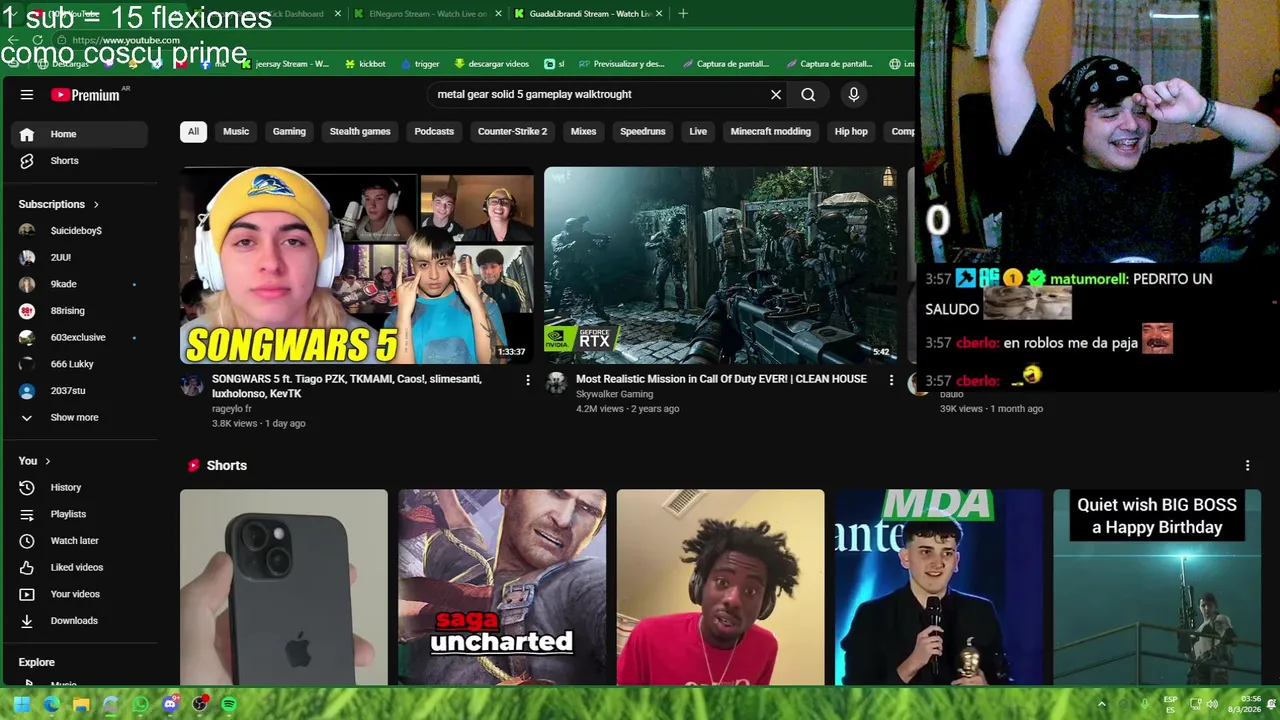The width and height of the screenshot is (1280, 720).
Task: Select the Live filter chip
Action: pos(698,132)
